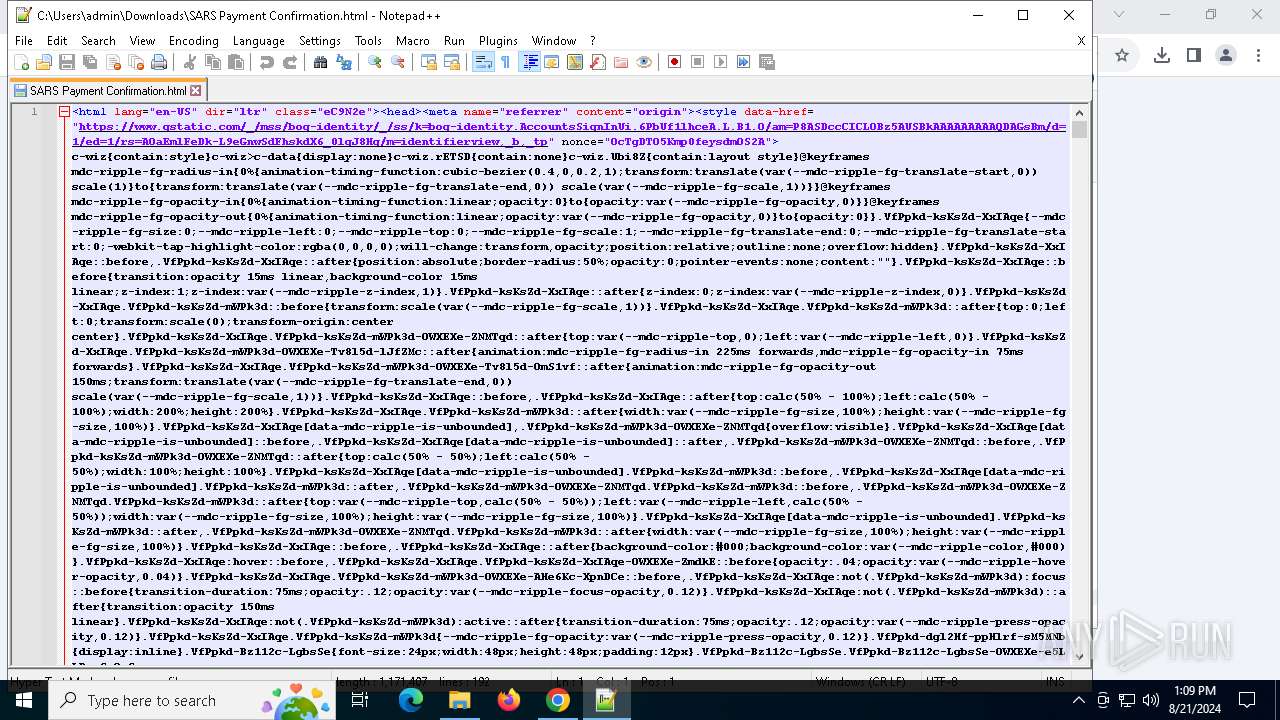Click the Print toolbar icon

point(158,62)
